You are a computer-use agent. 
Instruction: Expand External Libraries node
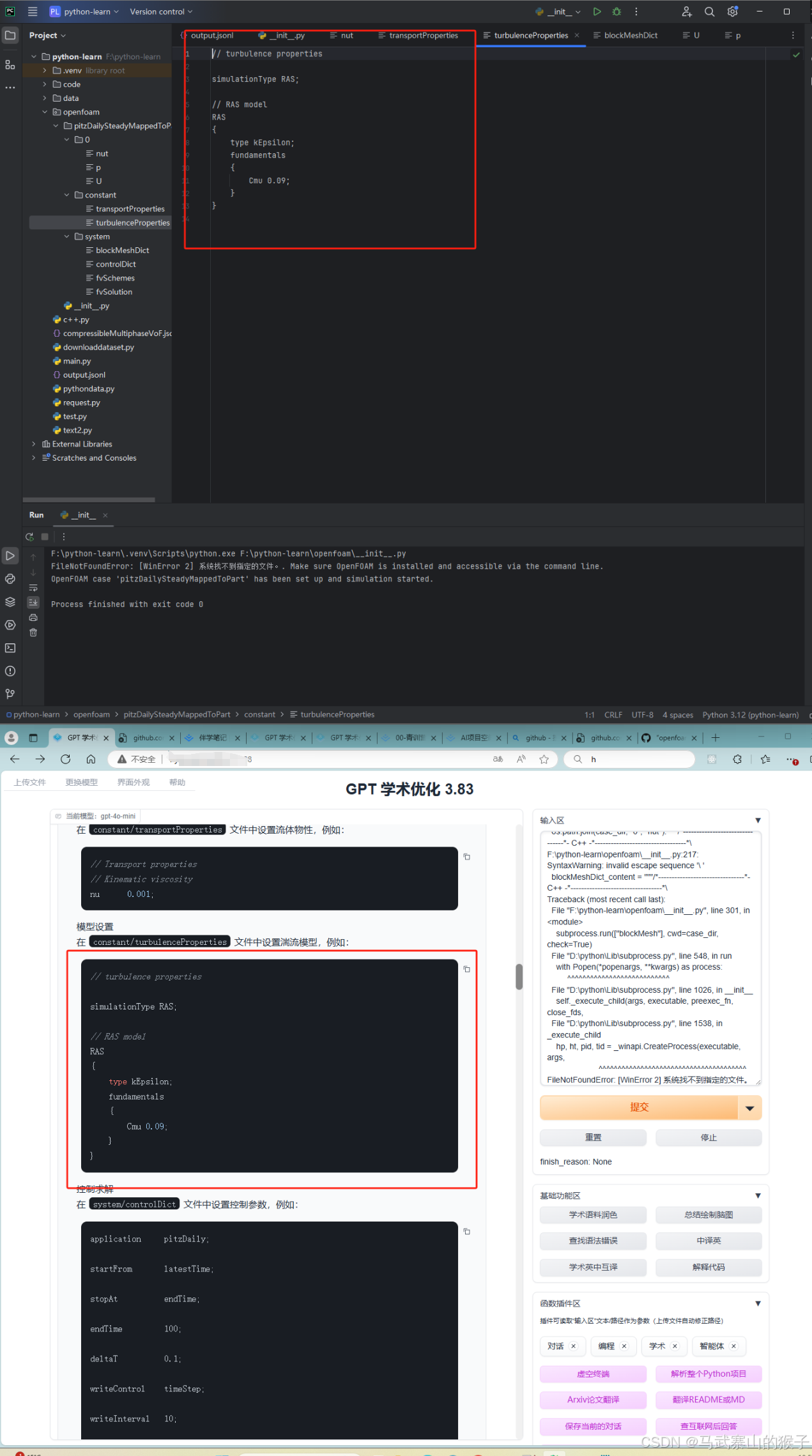(34, 444)
